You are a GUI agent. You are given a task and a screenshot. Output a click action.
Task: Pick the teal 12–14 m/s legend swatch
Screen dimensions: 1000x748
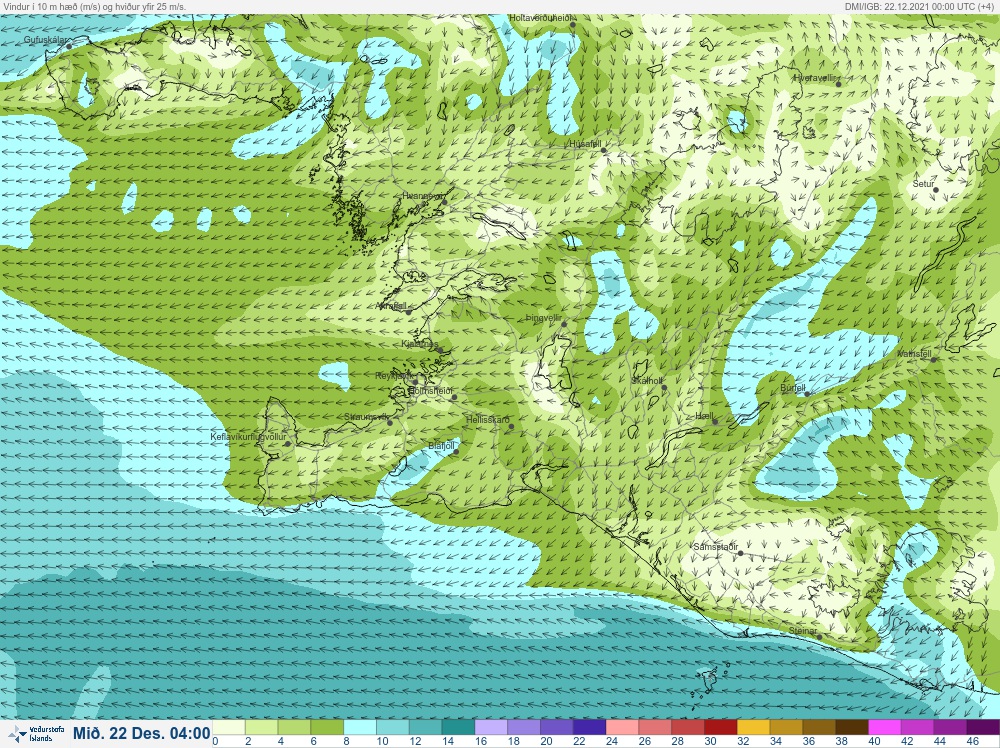tap(425, 728)
